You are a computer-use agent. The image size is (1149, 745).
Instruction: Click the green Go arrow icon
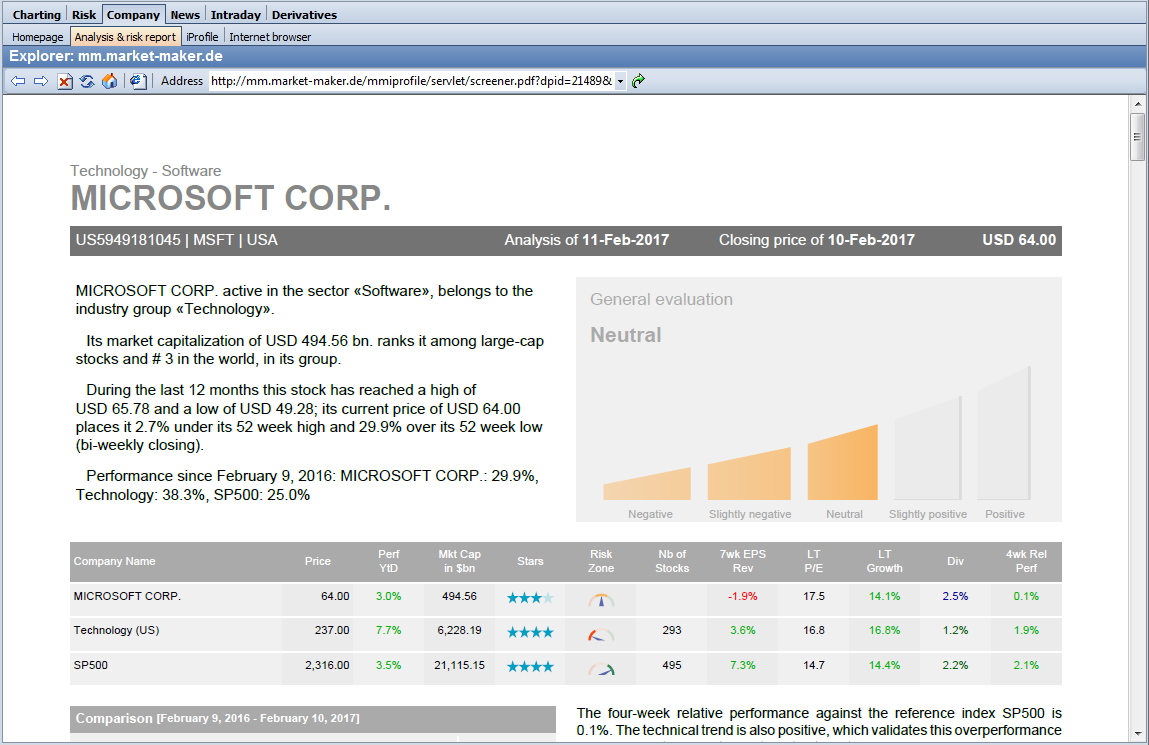pos(638,81)
